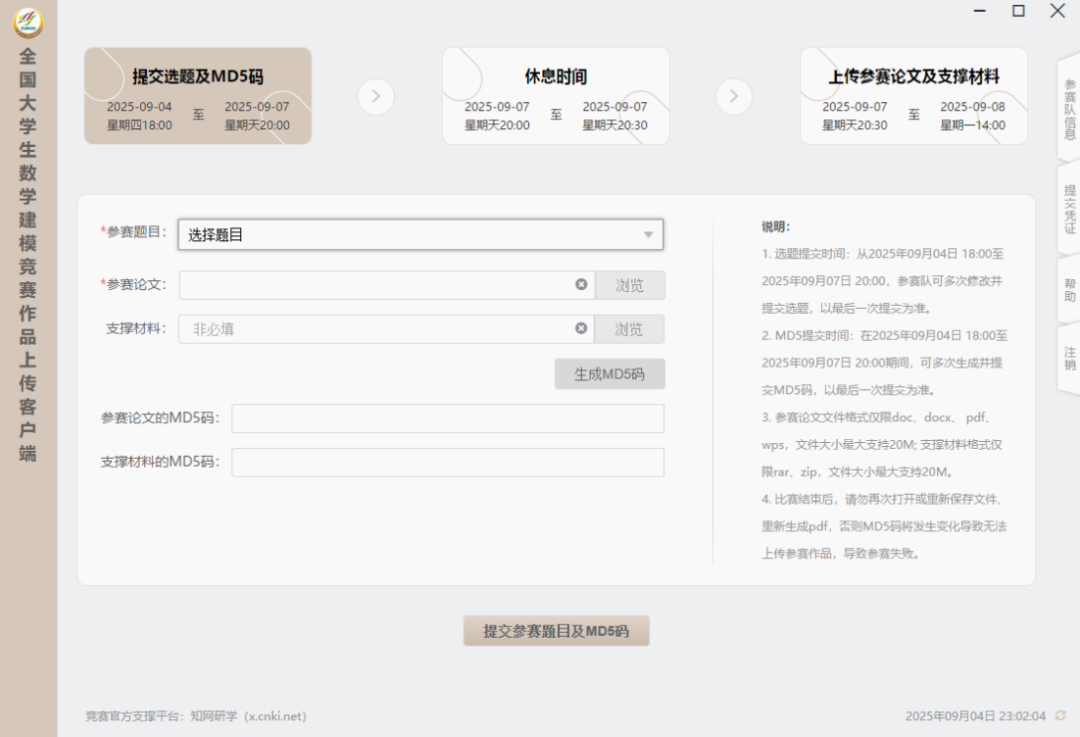
Task: Click the 参赛题目 label
Action: pos(134,232)
